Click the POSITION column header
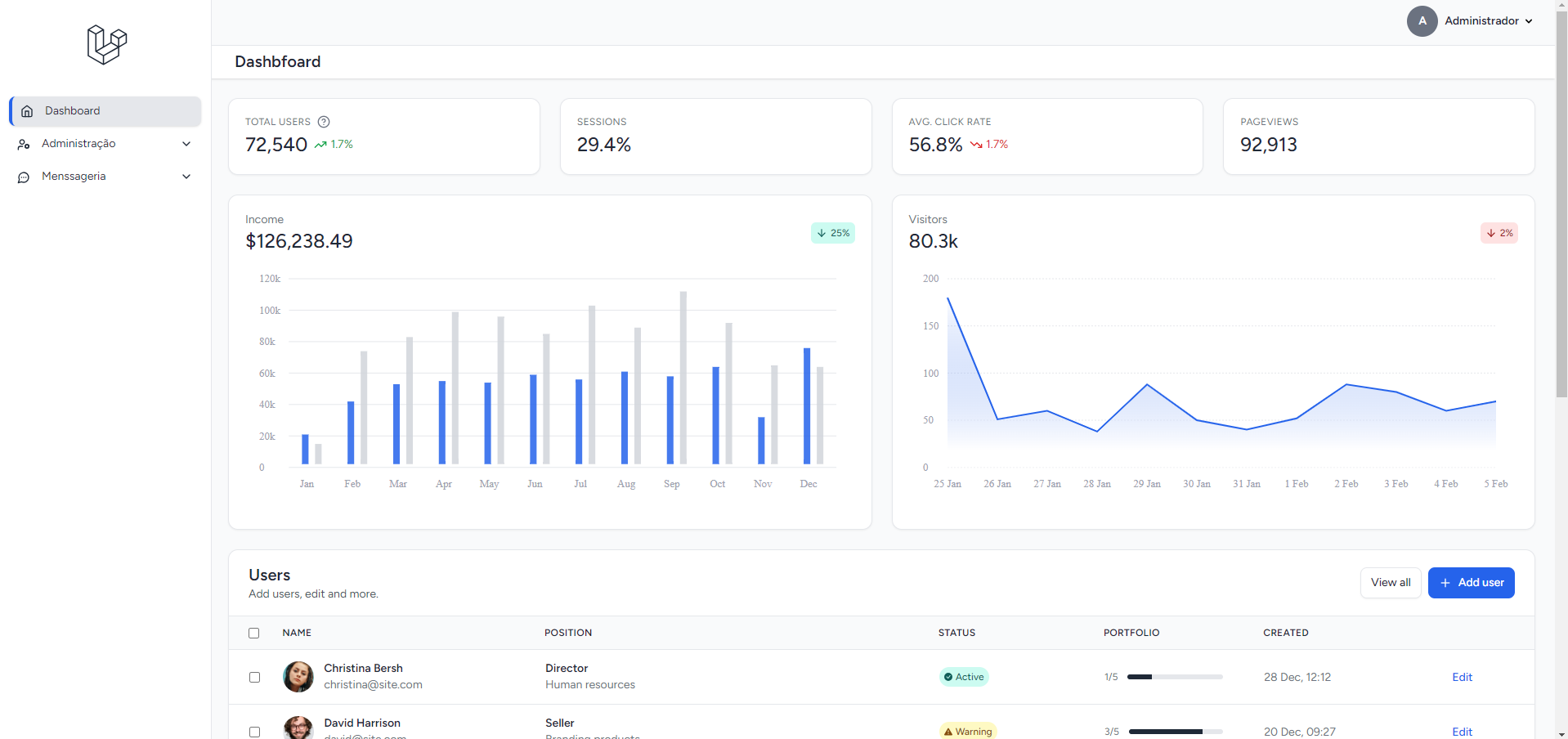This screenshot has width=1568, height=739. click(x=568, y=633)
